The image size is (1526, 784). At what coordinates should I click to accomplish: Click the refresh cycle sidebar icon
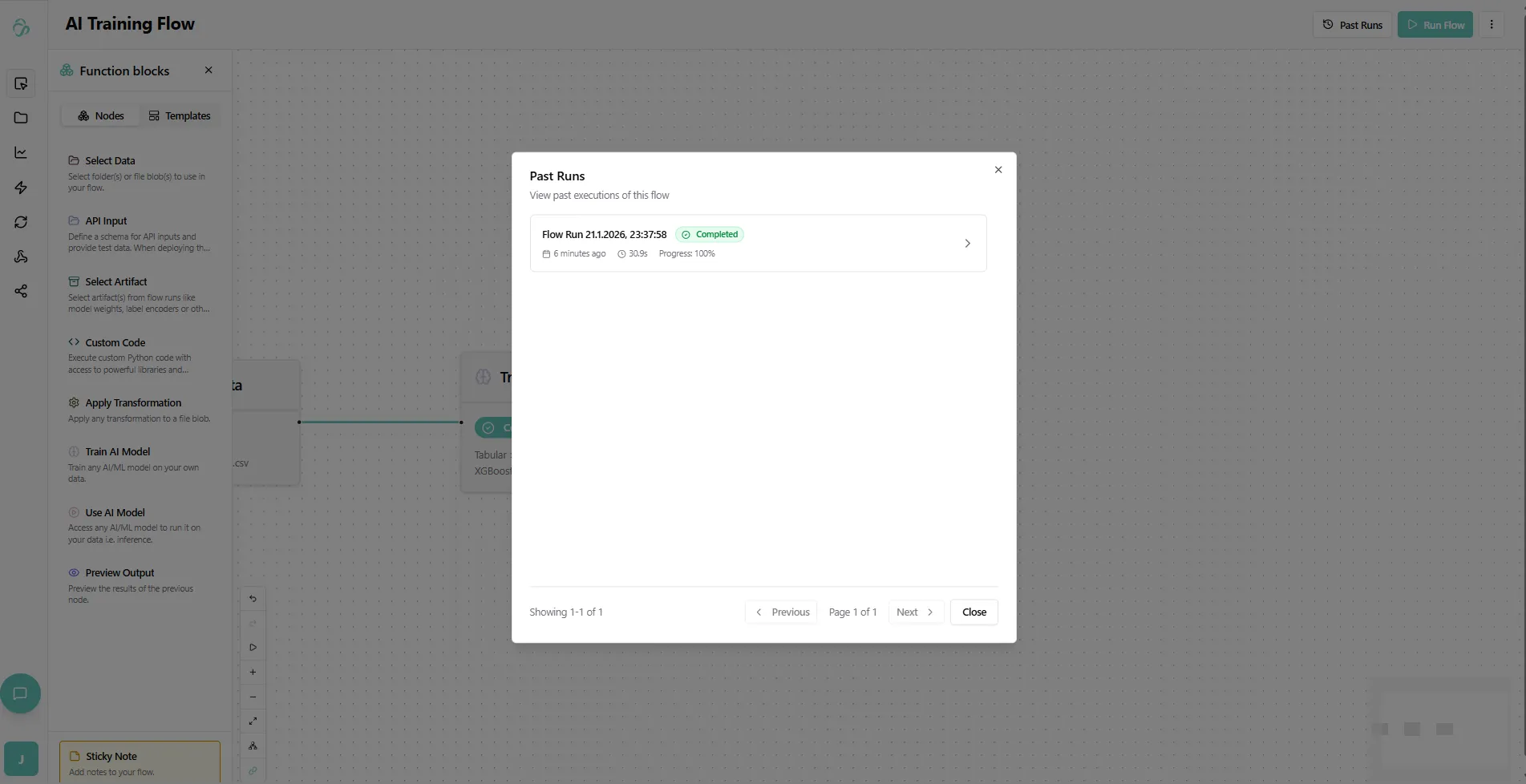click(21, 222)
